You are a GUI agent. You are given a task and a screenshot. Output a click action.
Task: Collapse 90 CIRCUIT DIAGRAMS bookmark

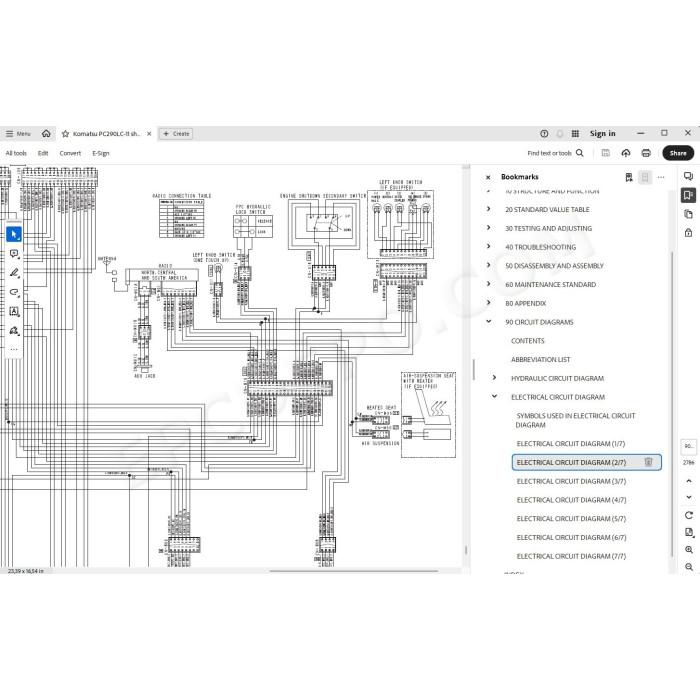click(x=488, y=321)
